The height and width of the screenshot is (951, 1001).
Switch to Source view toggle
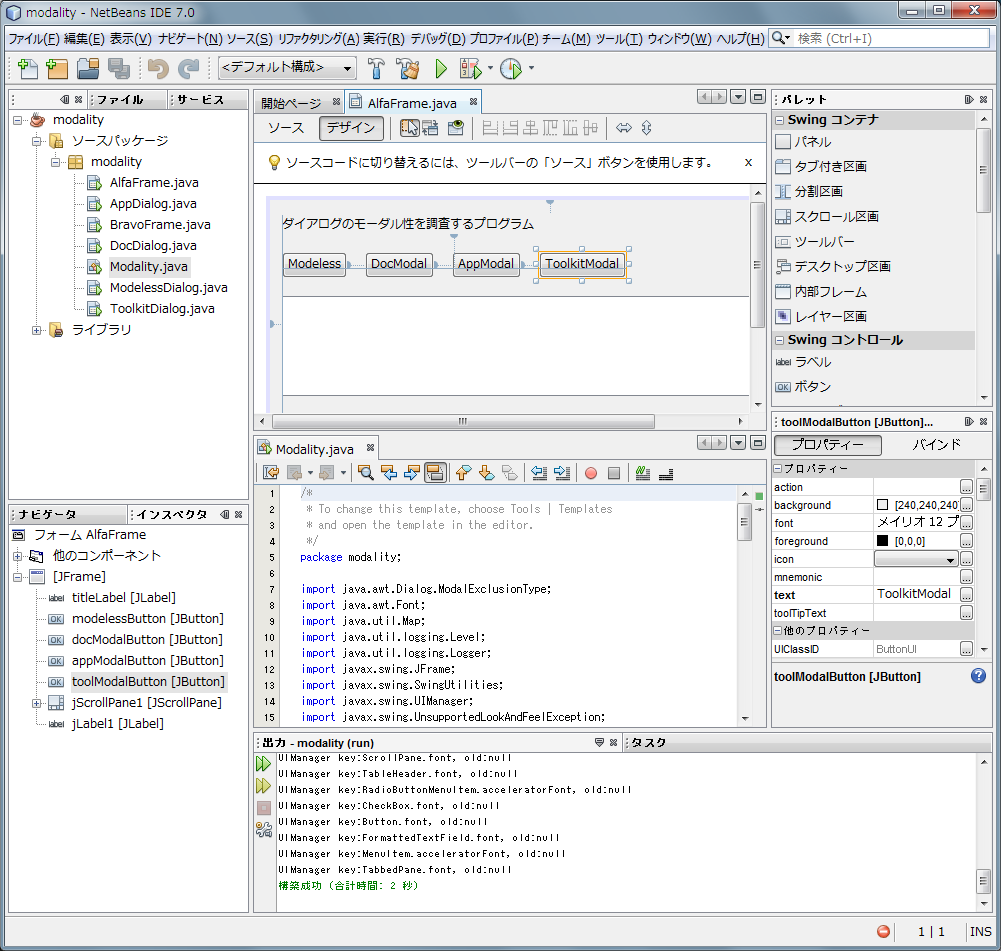point(286,128)
